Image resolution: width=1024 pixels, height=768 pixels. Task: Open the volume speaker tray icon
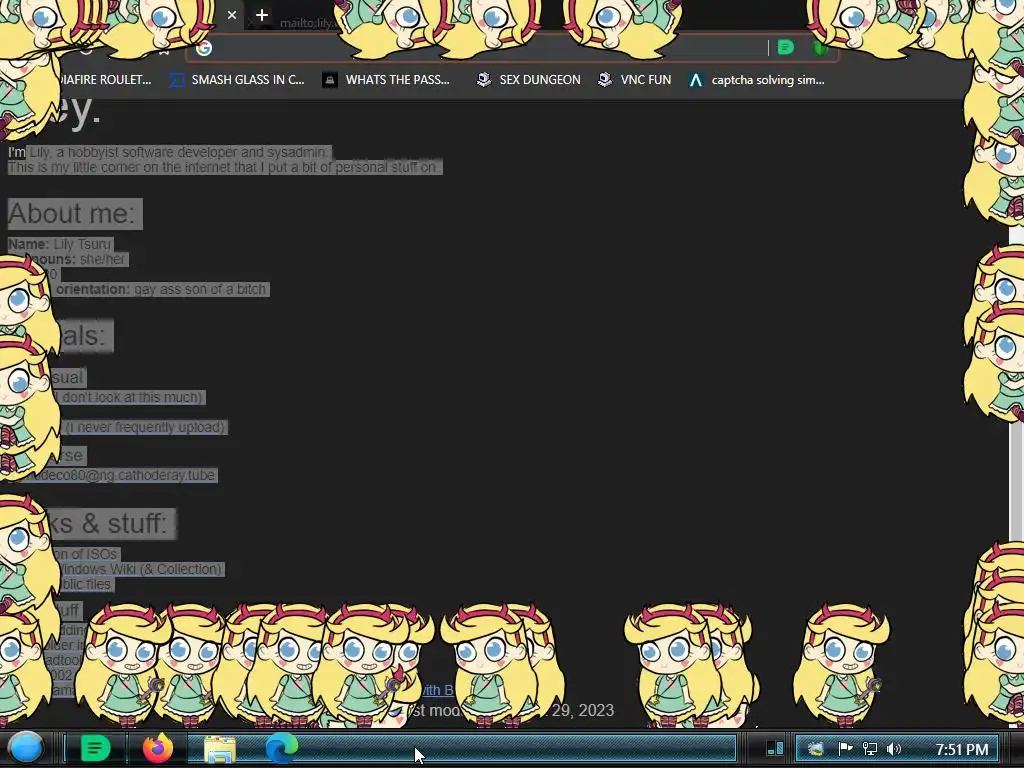click(894, 749)
